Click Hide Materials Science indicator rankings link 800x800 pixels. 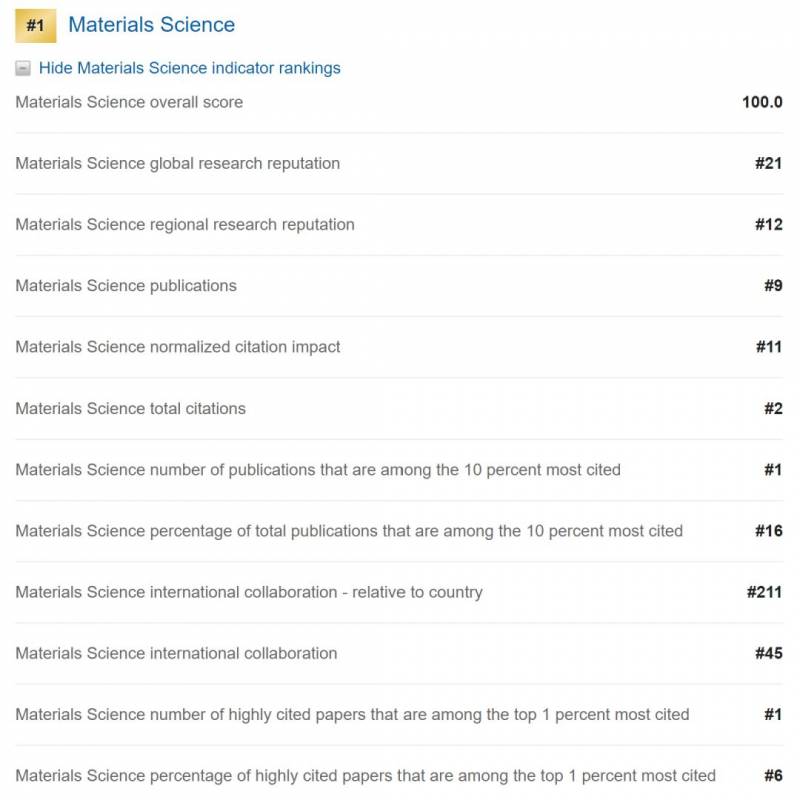coord(189,68)
